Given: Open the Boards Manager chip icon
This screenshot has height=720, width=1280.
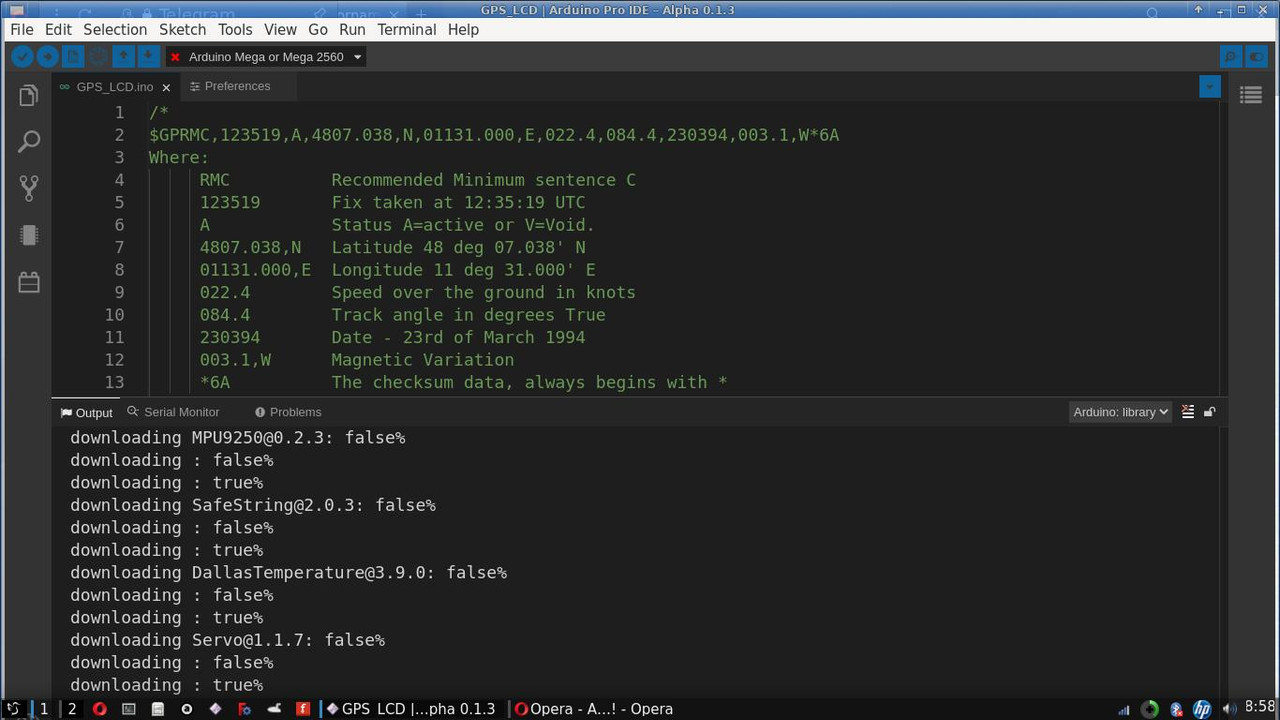Looking at the screenshot, I should point(28,235).
